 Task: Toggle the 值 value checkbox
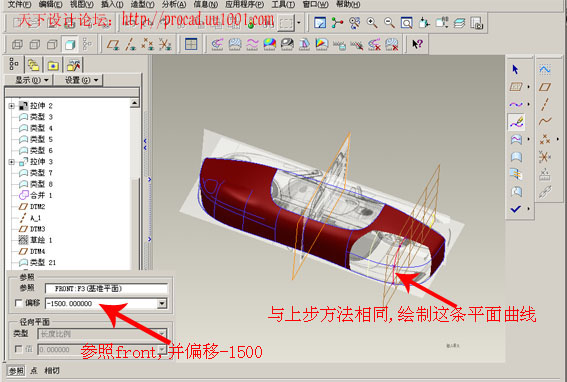(x=18, y=349)
